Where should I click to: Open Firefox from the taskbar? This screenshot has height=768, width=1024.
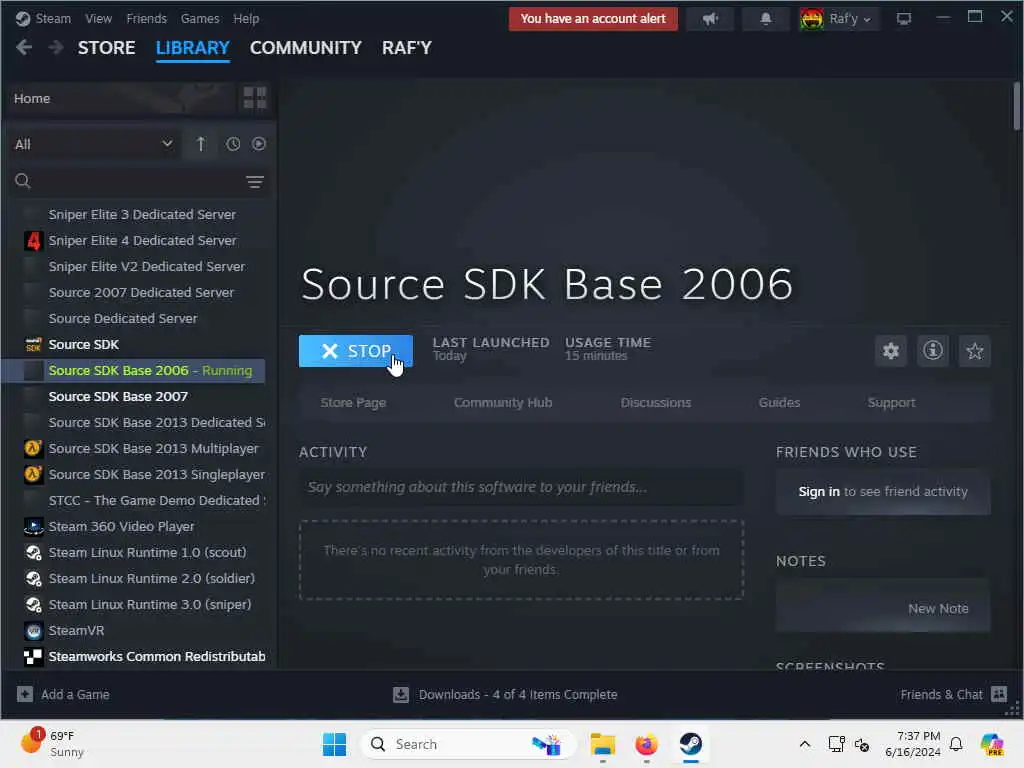tap(647, 744)
